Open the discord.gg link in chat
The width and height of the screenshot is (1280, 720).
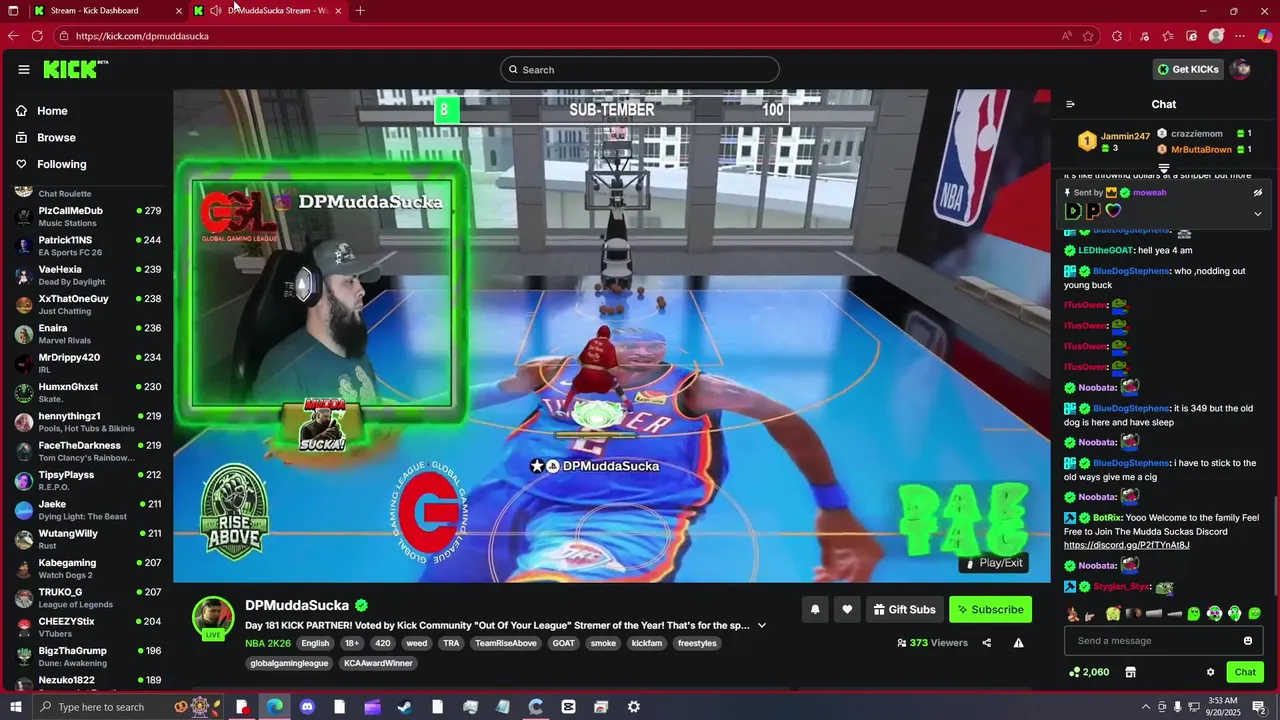(x=1126, y=545)
